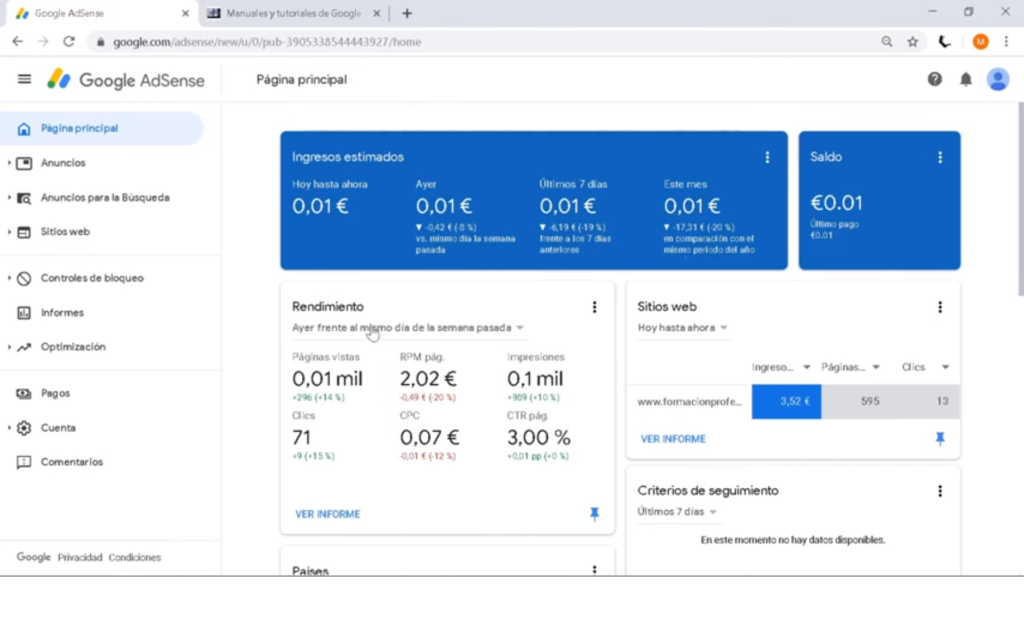Viewport: 1024px width, 634px height.
Task: Close the Manuales y tutoriales tab
Action: (376, 13)
